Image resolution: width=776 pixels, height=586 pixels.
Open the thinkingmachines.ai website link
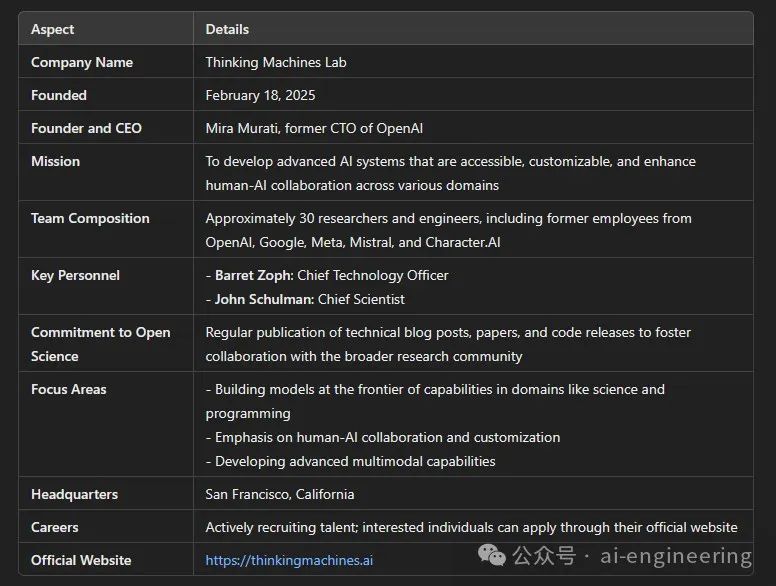[x=289, y=560]
